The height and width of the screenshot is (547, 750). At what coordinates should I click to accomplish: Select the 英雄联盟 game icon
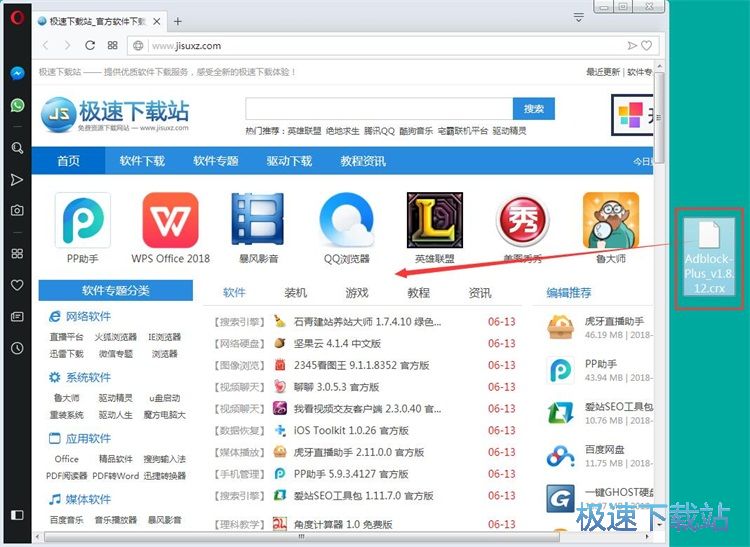coord(435,220)
